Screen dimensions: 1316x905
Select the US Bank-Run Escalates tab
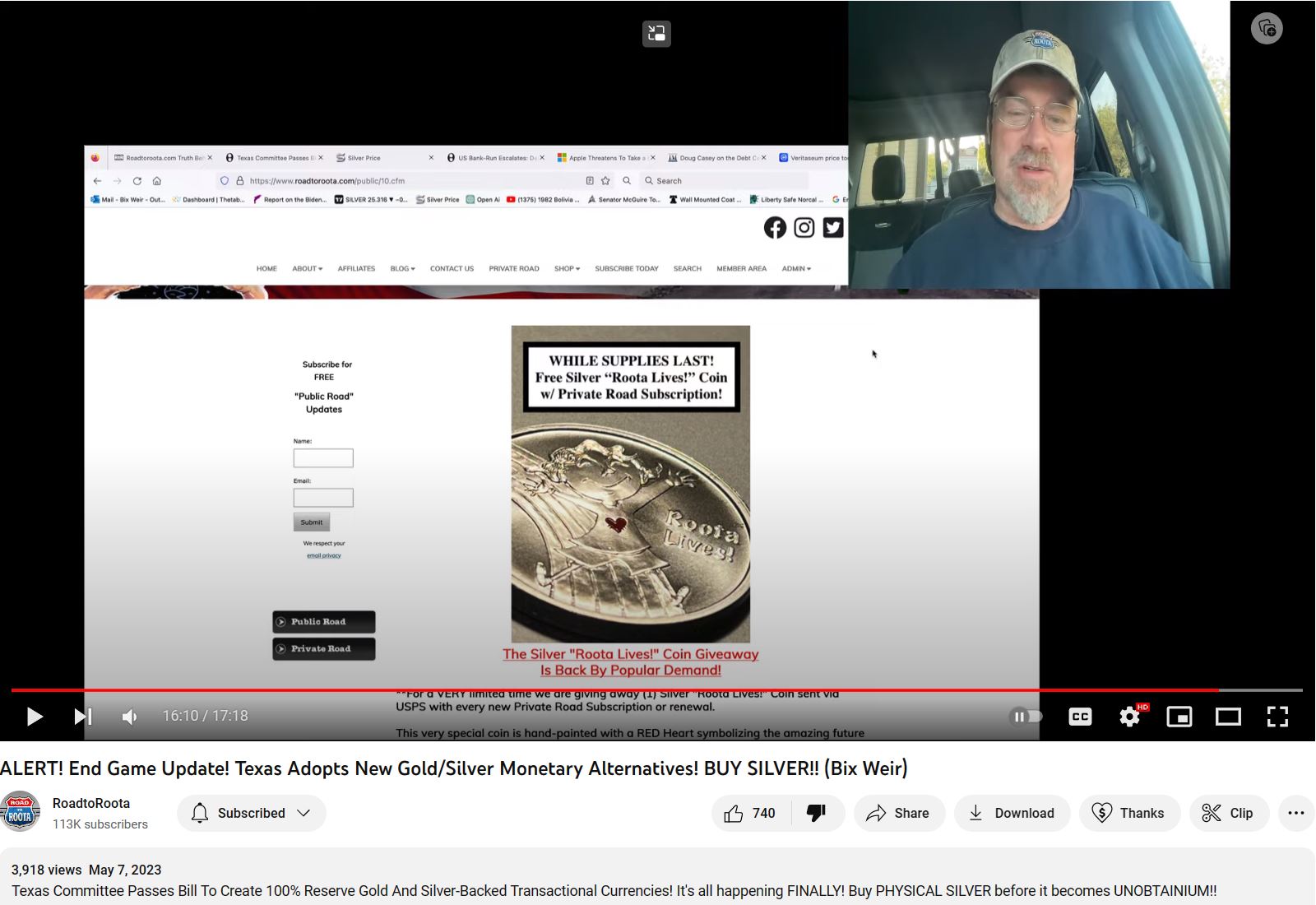coord(496,158)
